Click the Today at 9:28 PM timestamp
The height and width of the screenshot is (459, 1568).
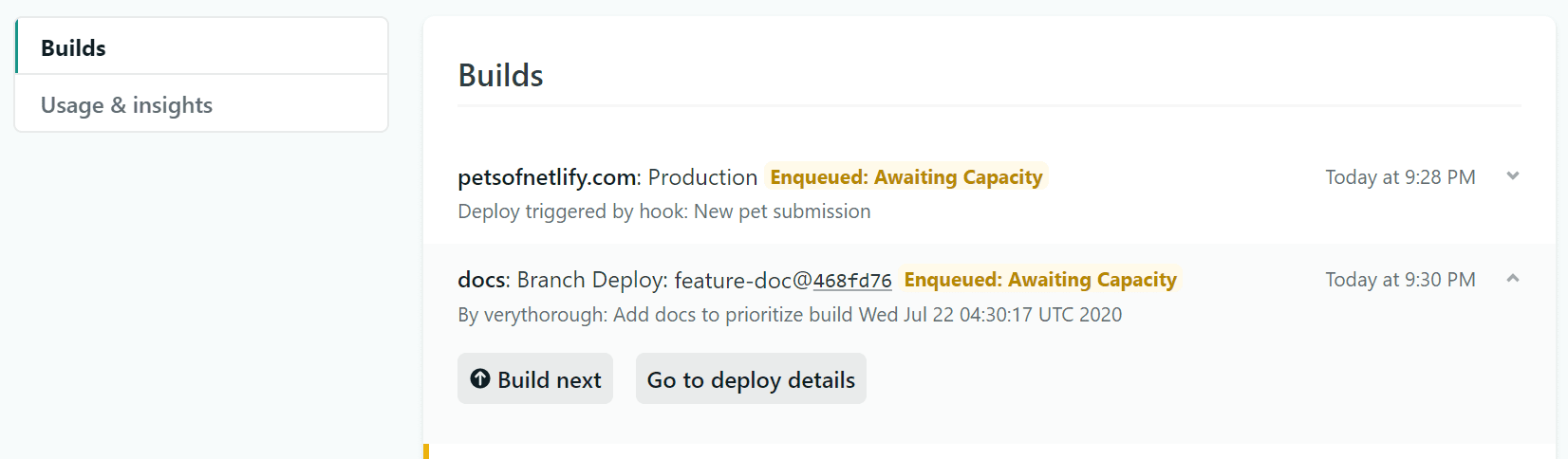(x=1400, y=177)
